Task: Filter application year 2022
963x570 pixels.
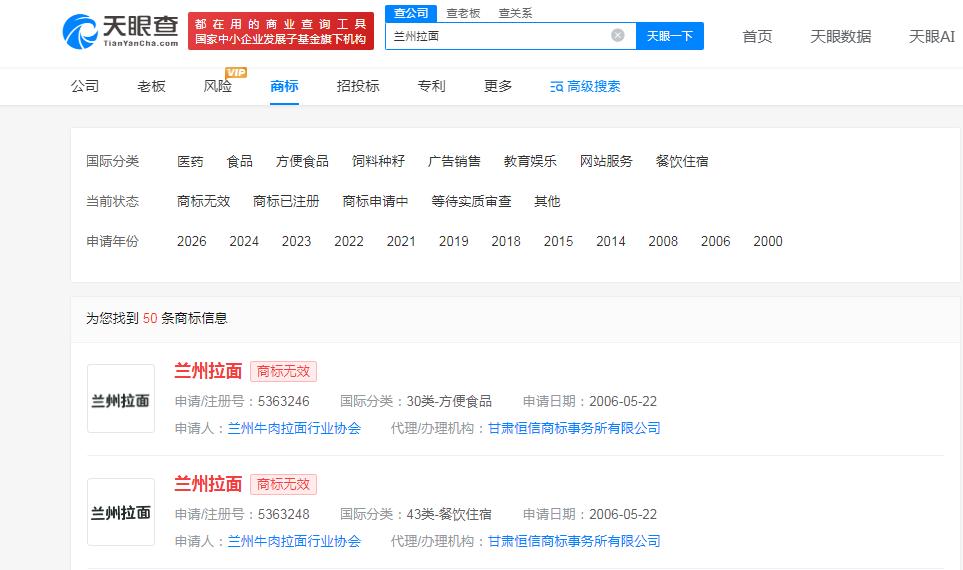Action: point(349,241)
